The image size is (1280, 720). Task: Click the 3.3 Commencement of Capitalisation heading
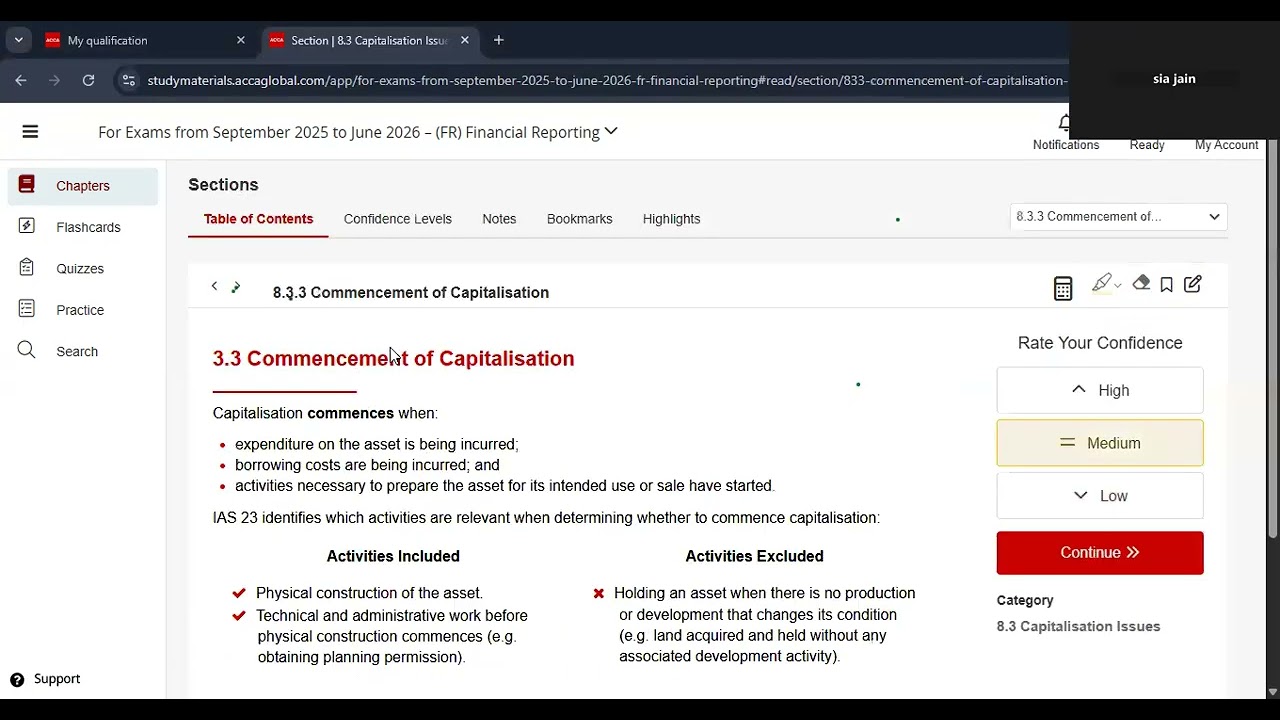pos(393,359)
